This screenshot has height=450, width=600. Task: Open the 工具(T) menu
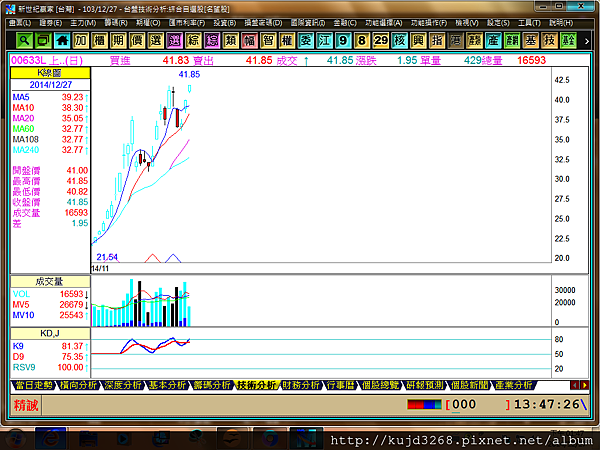tap(529, 23)
